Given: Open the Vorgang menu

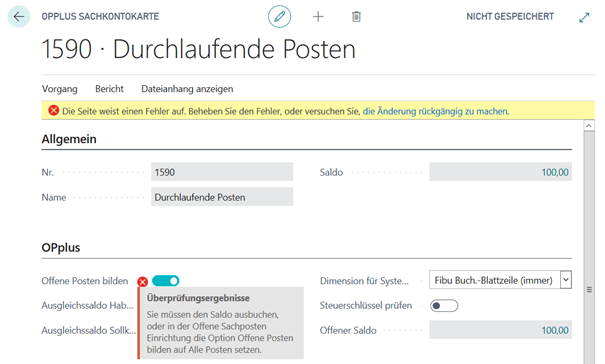Looking at the screenshot, I should [x=59, y=89].
